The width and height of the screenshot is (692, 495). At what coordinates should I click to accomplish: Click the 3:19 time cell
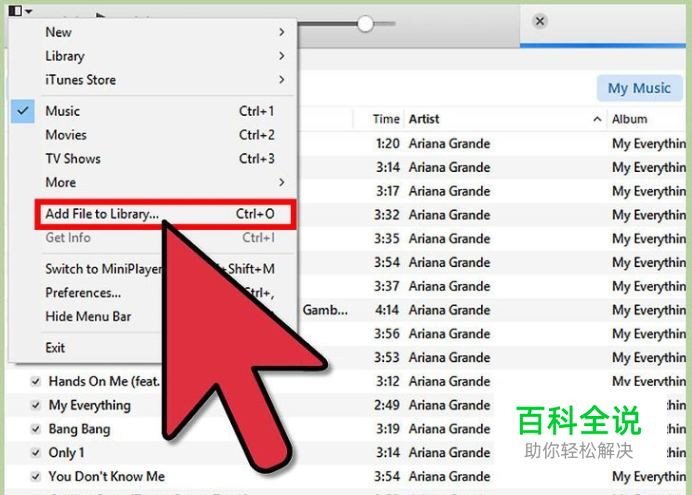(x=387, y=429)
